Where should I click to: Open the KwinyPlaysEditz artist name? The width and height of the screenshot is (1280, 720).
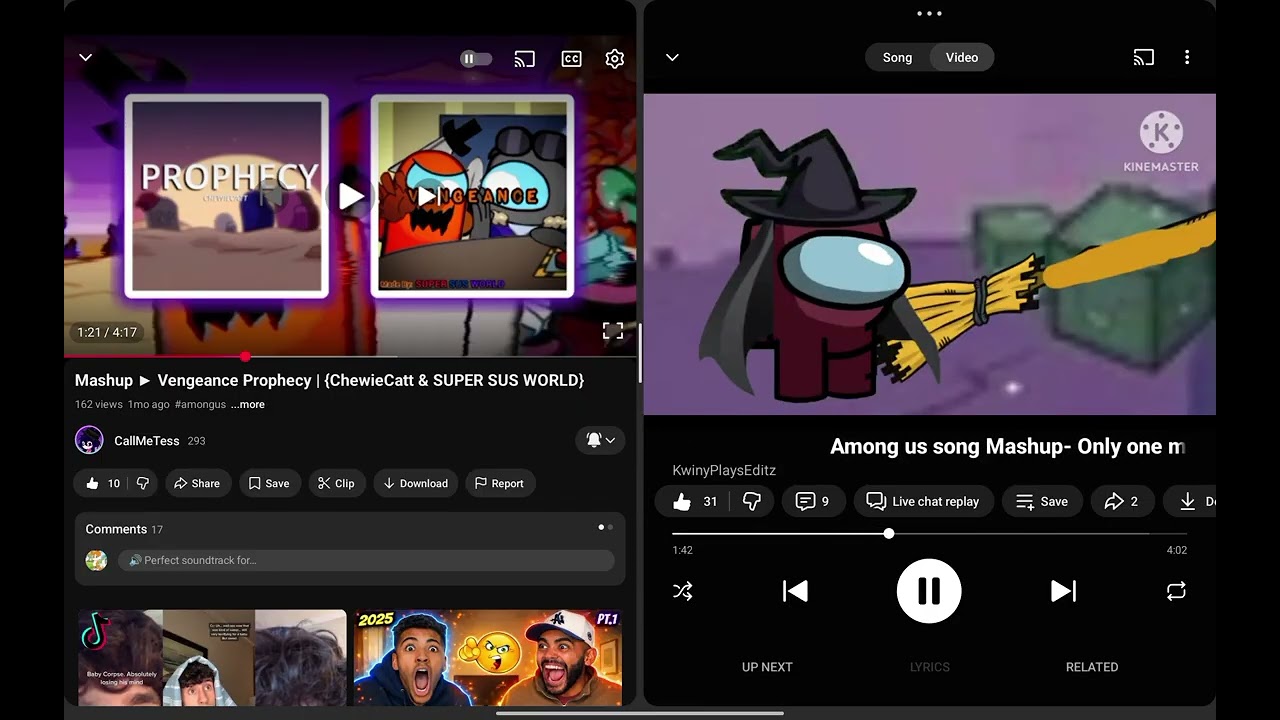[724, 470]
